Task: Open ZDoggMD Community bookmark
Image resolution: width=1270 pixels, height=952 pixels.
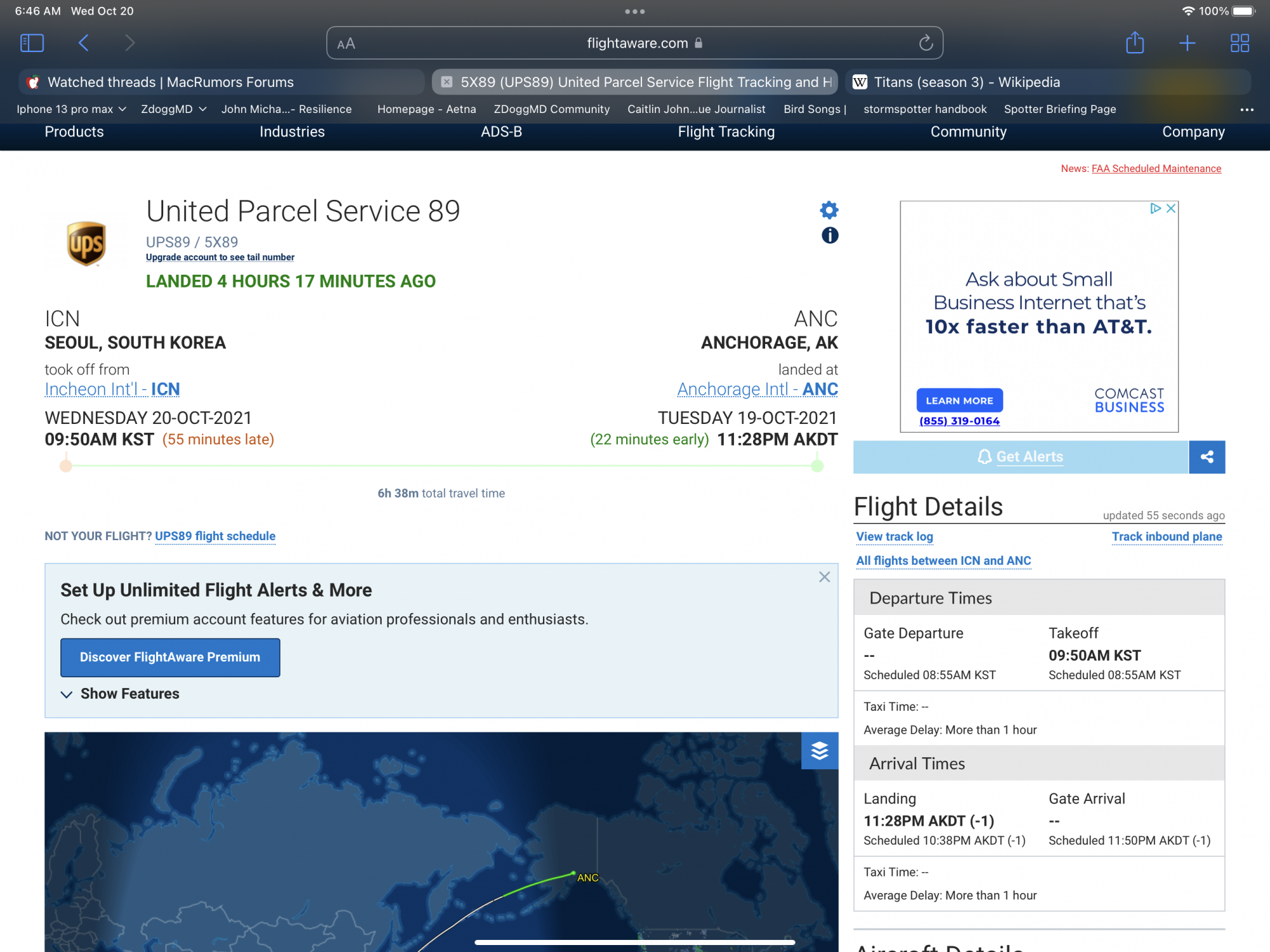Action: [552, 109]
